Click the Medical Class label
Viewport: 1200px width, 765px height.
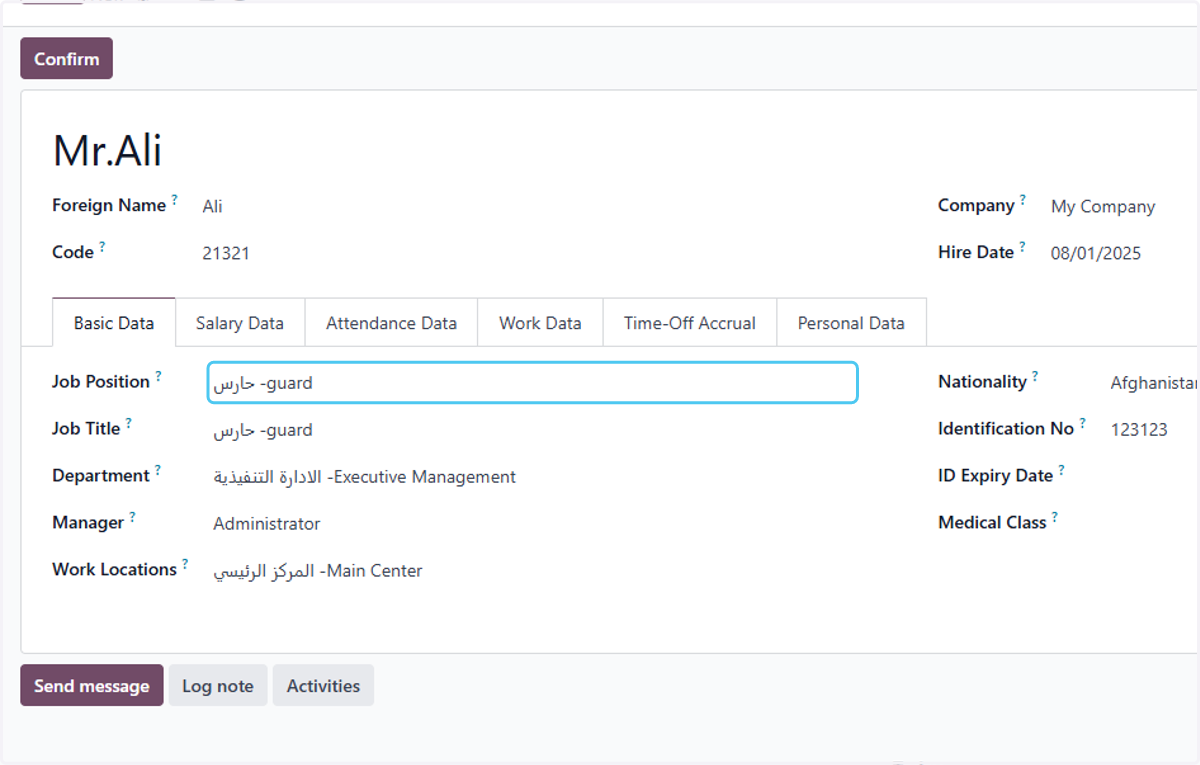(x=992, y=523)
